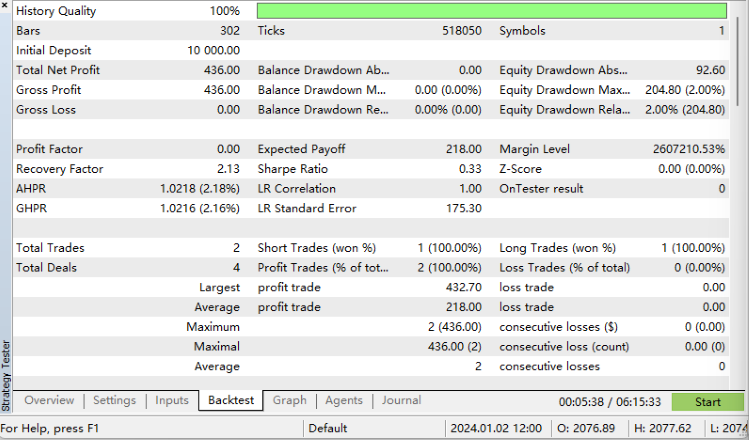Screen dimensions: 749x440
Task: Click the H: 2077.62 high price
Action: click(663, 428)
